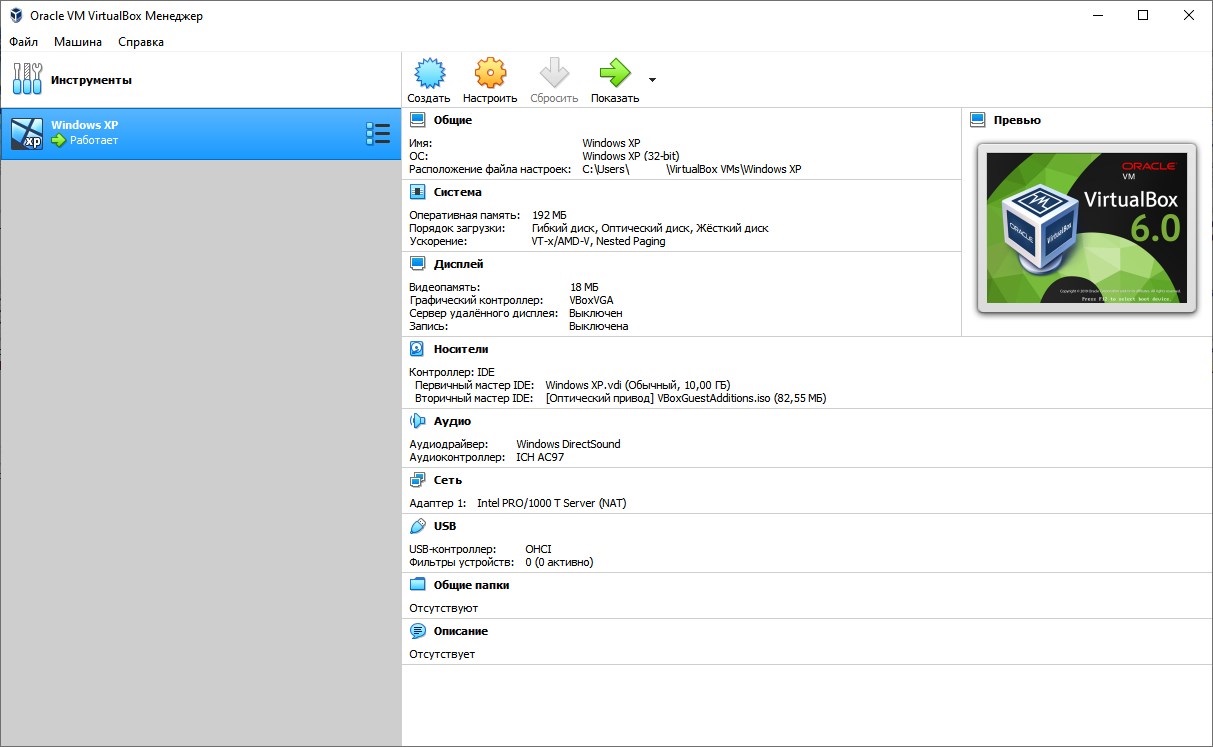Click the Инструменты tools icon

(27, 79)
